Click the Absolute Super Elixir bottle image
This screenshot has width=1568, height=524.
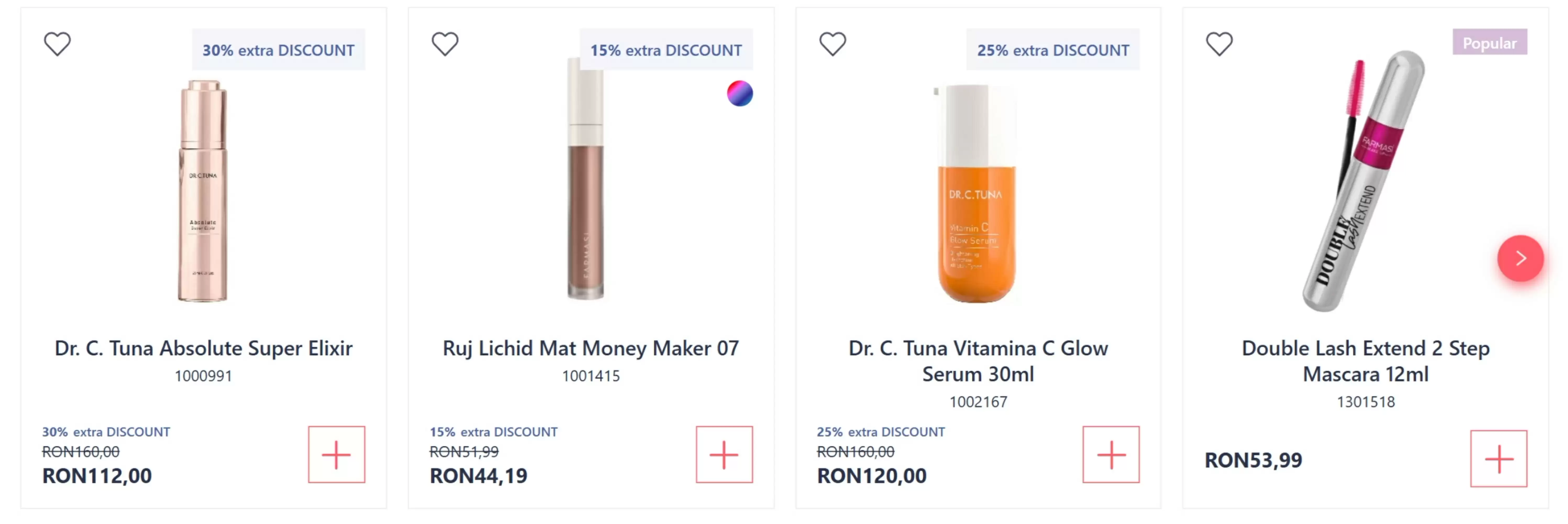tap(203, 191)
